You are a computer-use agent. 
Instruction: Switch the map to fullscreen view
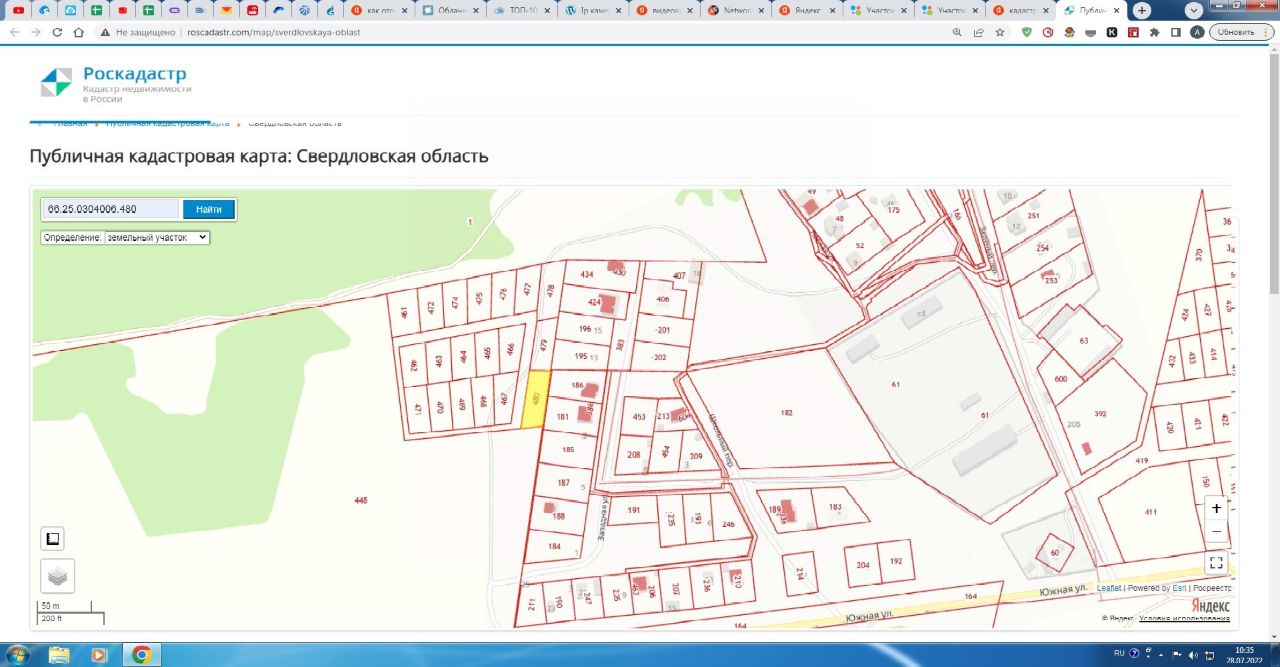[1216, 563]
